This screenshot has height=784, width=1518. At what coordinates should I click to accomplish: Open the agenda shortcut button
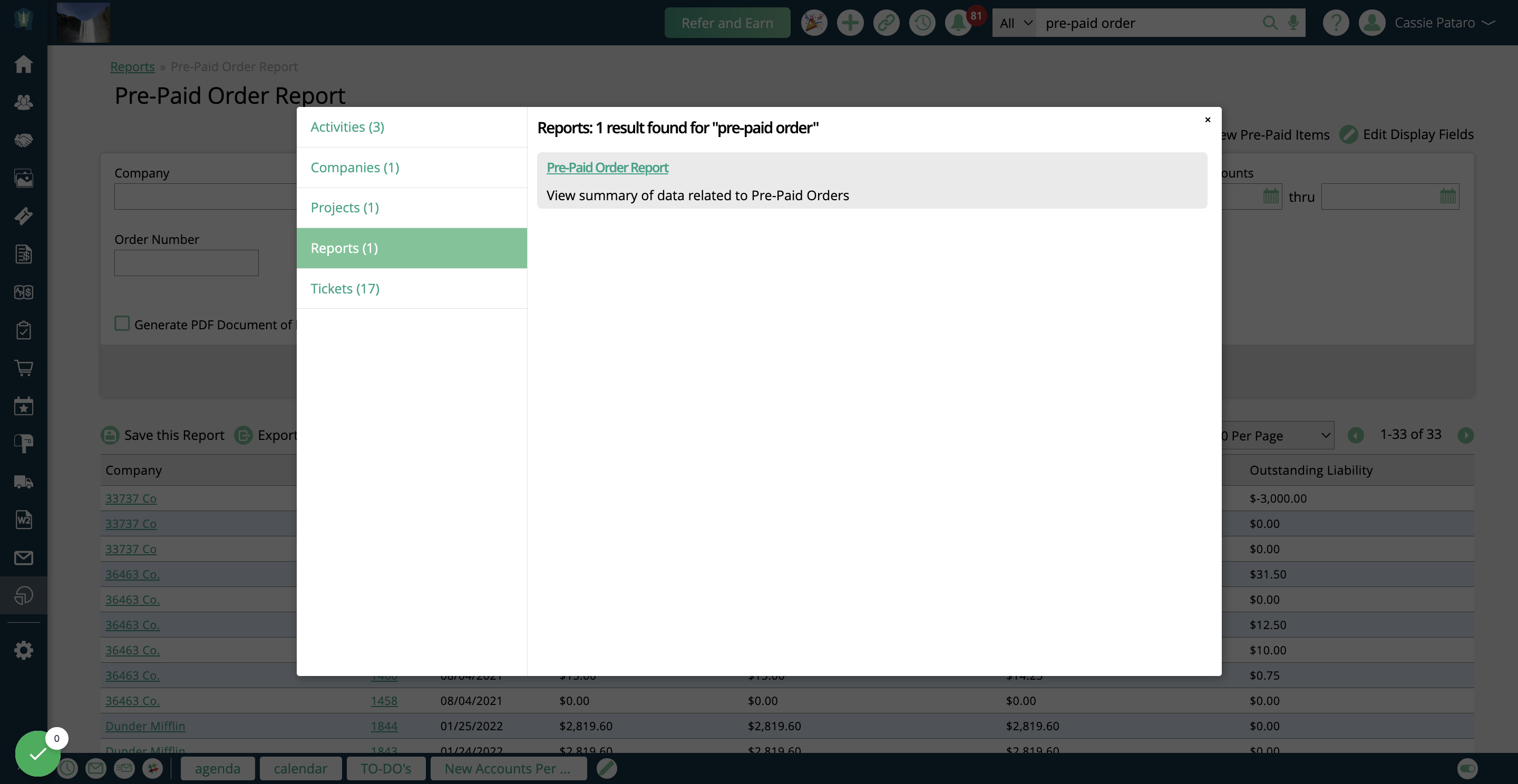point(218,768)
